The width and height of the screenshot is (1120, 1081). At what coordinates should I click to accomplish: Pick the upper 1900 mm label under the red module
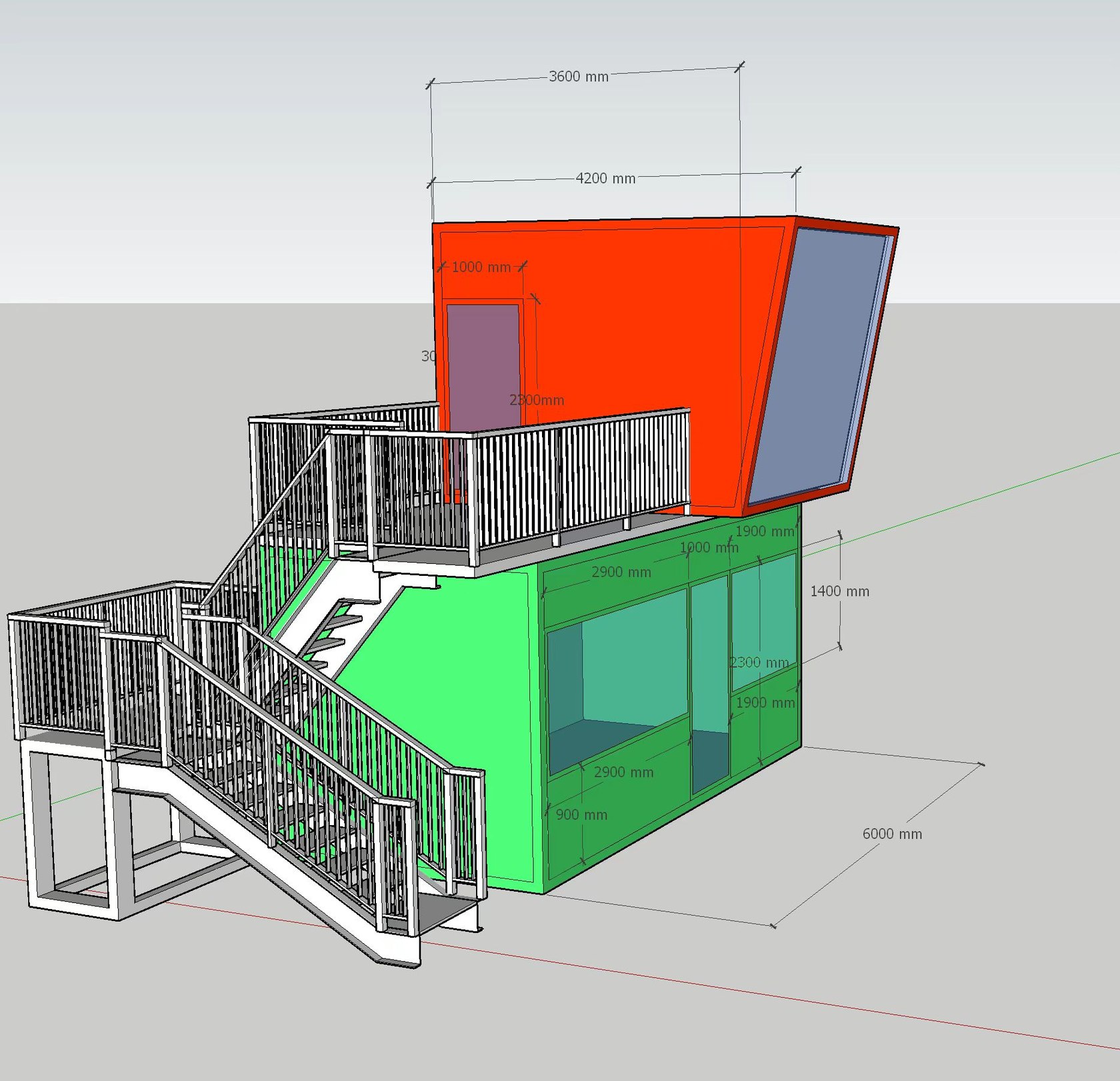tap(765, 531)
